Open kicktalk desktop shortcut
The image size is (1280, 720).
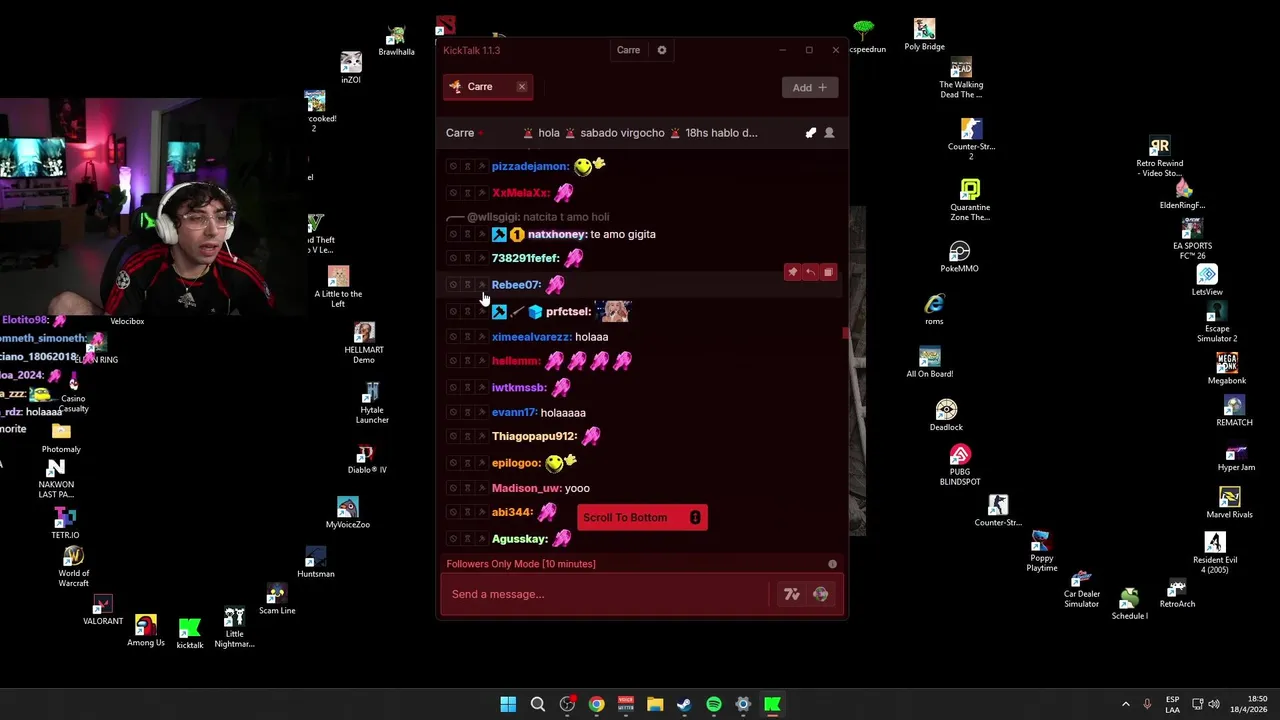(x=190, y=634)
